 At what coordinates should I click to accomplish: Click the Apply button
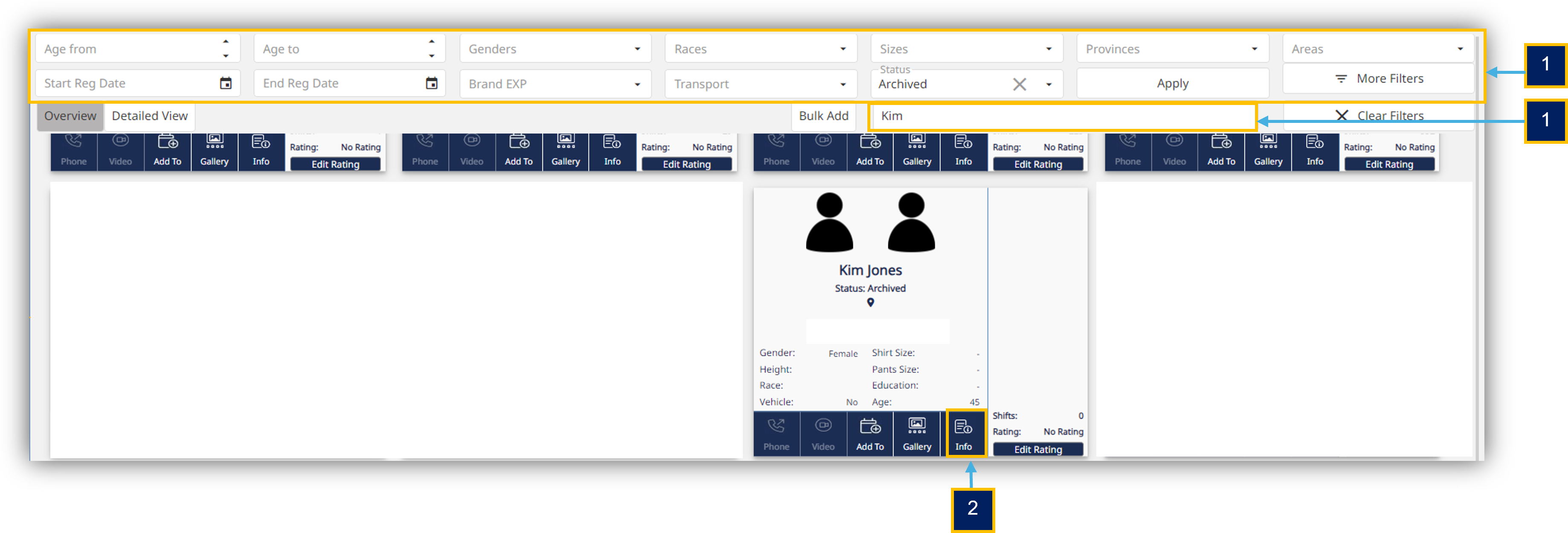coord(1172,84)
